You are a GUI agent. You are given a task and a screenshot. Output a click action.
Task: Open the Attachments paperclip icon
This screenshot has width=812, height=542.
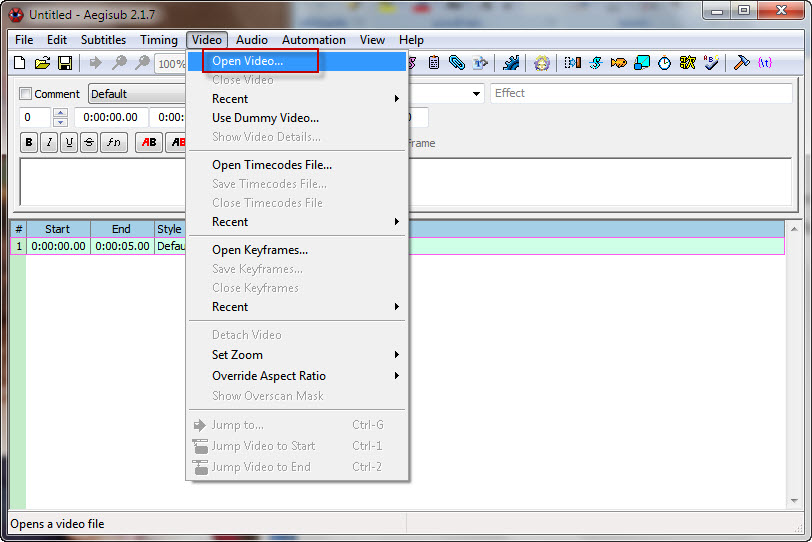click(457, 63)
